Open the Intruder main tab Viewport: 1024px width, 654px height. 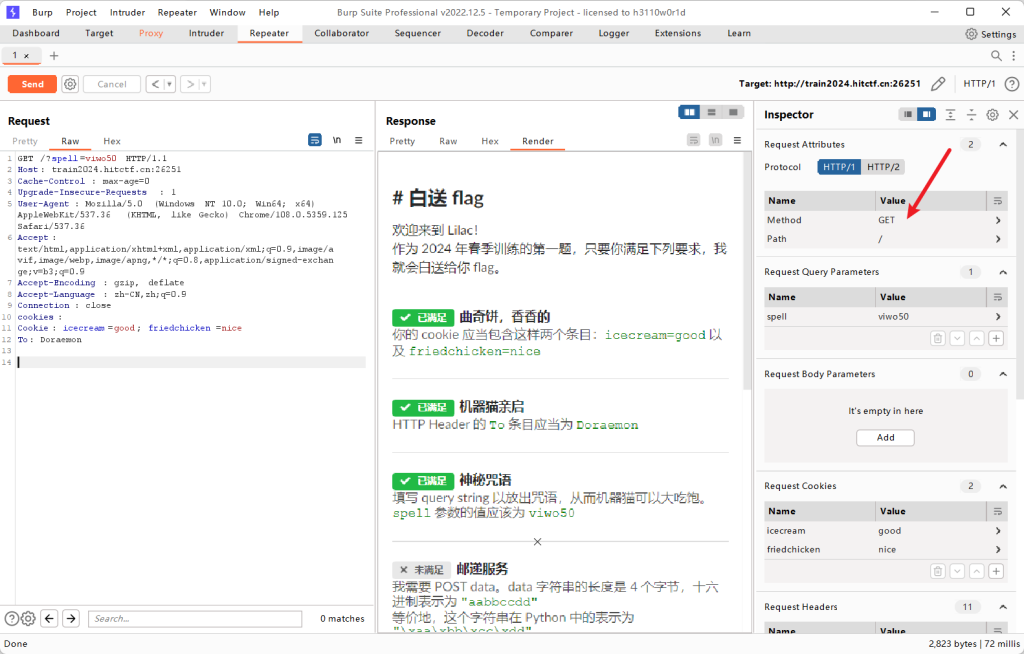coord(206,33)
